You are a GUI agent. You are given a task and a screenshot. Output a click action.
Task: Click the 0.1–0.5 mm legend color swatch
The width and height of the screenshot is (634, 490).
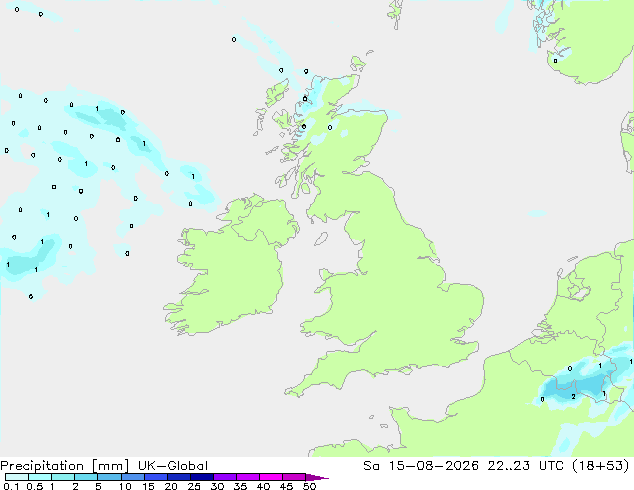point(17,477)
